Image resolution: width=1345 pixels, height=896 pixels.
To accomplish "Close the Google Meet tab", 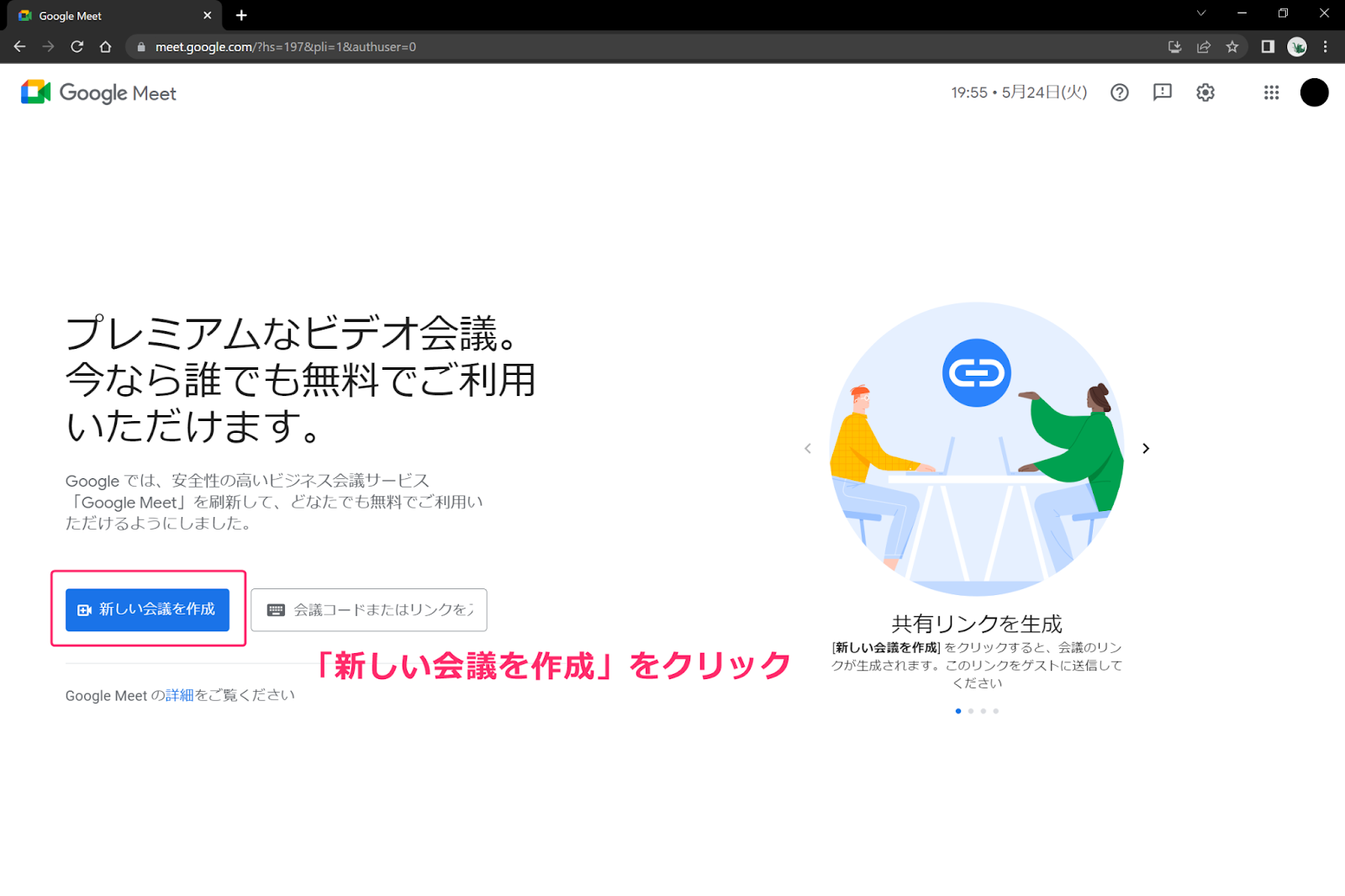I will 208,15.
